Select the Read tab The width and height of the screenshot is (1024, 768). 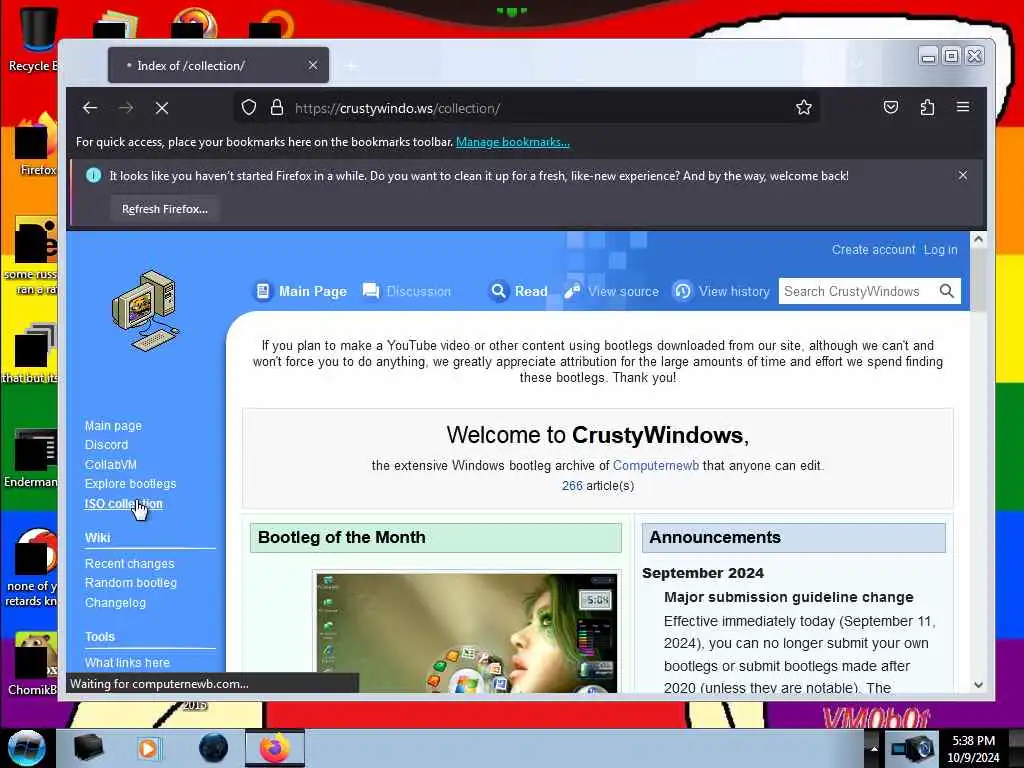[x=519, y=291]
